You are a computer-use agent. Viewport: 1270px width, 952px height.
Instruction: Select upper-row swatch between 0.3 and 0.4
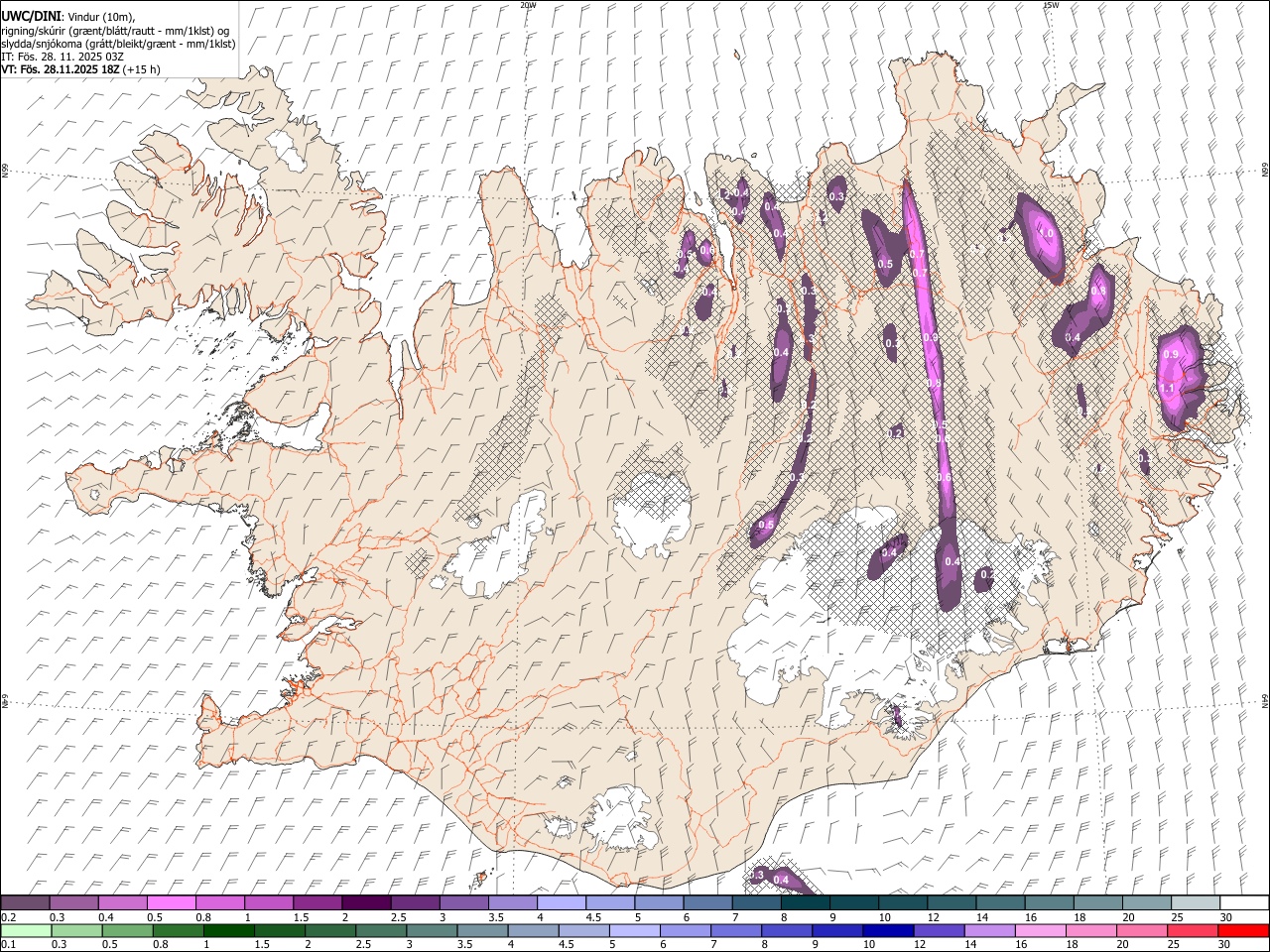[x=74, y=902]
